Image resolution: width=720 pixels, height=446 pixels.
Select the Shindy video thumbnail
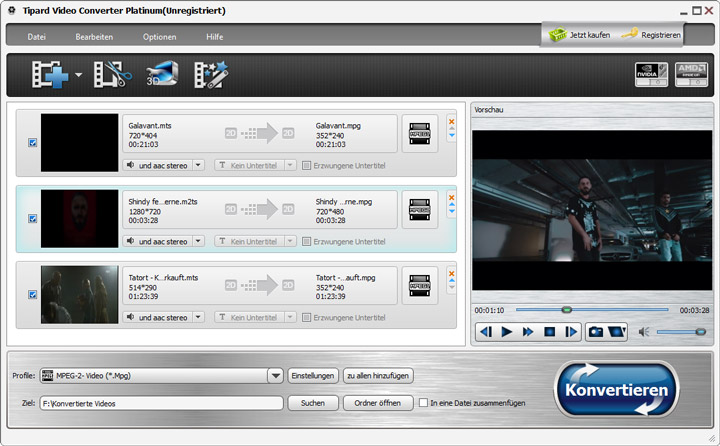pyautogui.click(x=79, y=219)
